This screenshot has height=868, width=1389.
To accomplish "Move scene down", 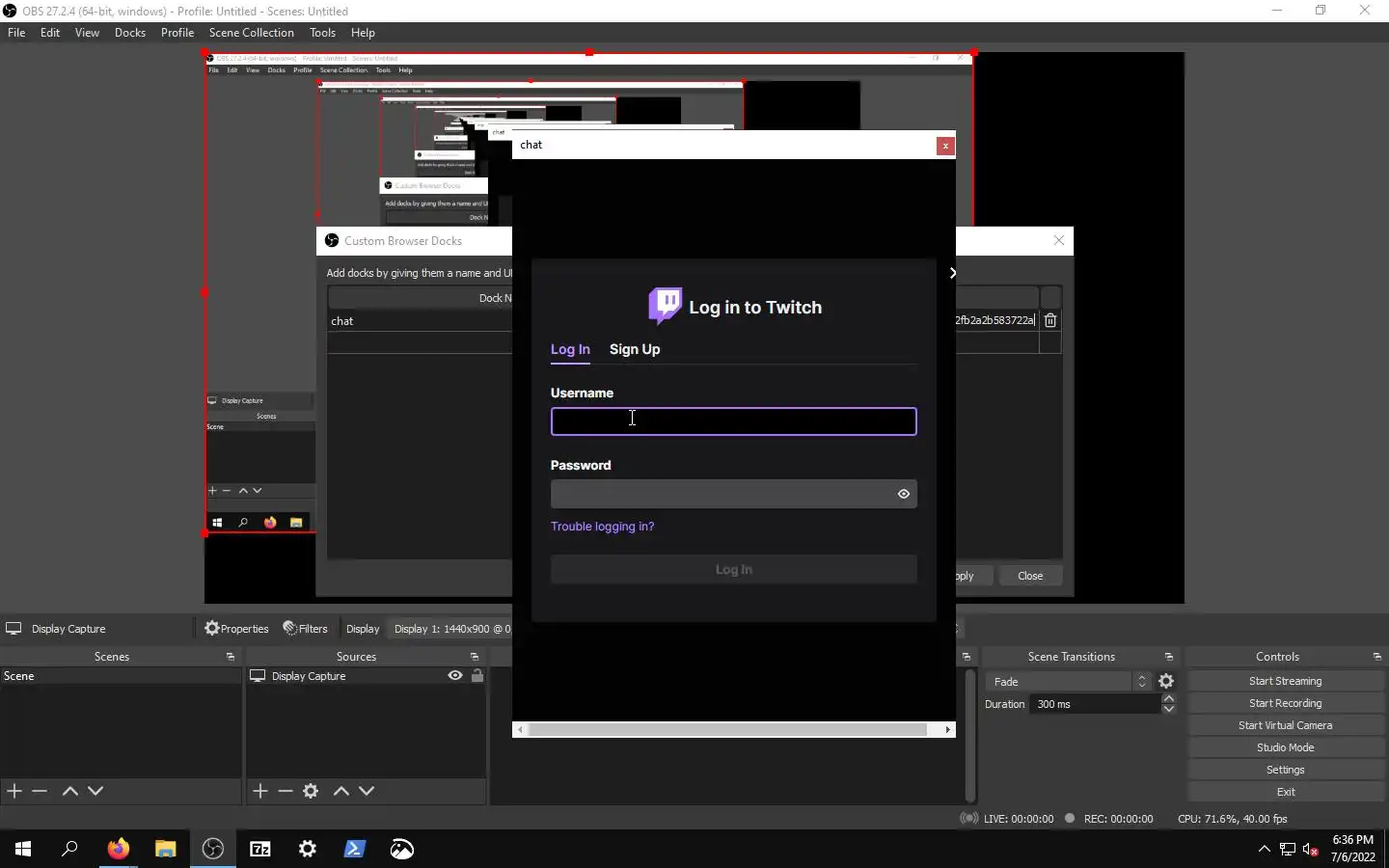I will tap(95, 791).
